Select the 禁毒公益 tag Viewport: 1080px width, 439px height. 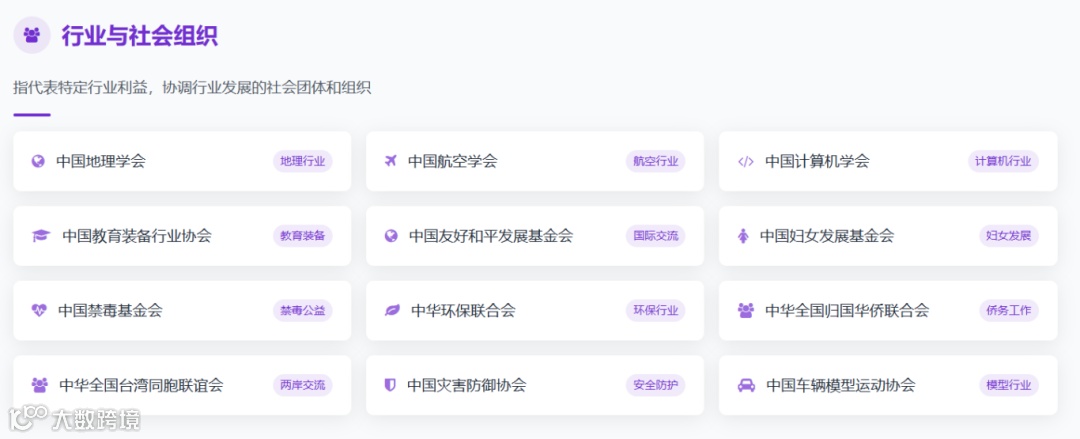point(303,310)
